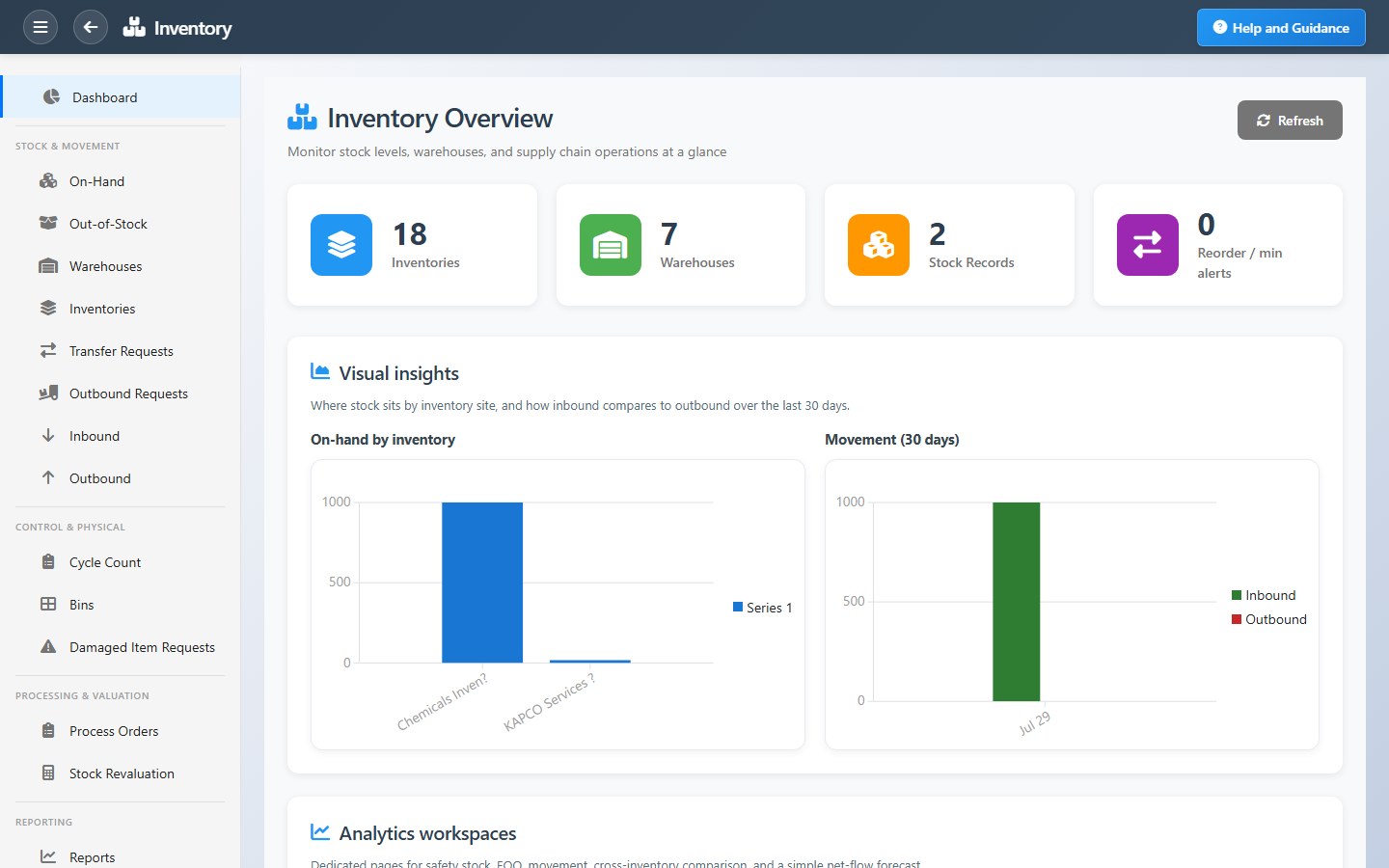Click the Analytics workspaces line chart icon
Viewport: 1389px width, 868px height.
(320, 831)
